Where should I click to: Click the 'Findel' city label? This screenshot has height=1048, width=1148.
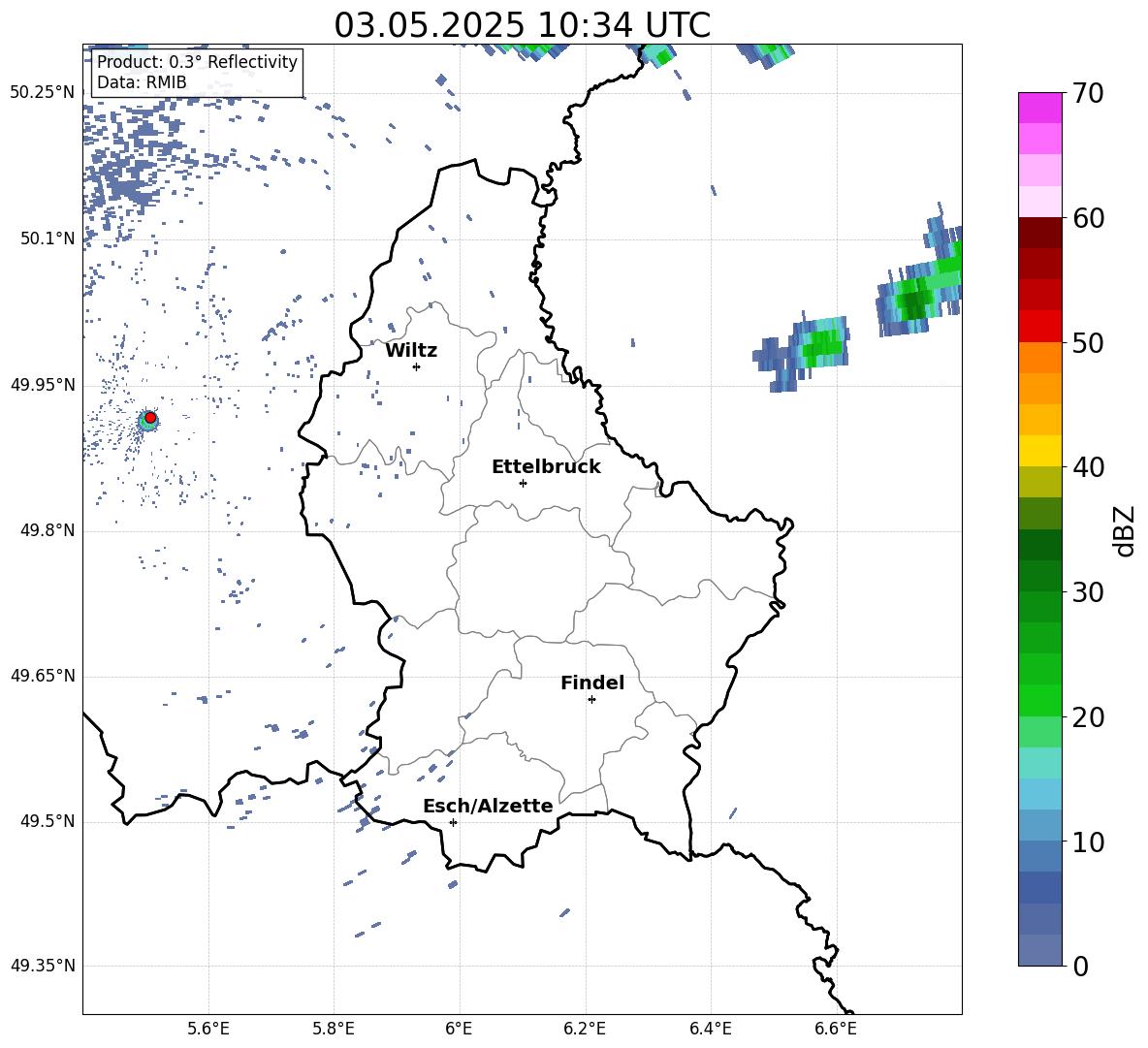point(592,683)
